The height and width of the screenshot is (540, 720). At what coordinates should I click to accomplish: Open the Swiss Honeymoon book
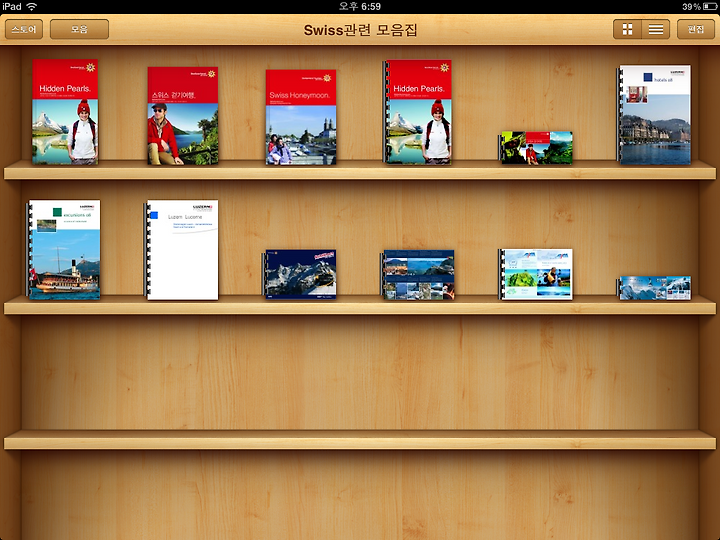point(301,117)
